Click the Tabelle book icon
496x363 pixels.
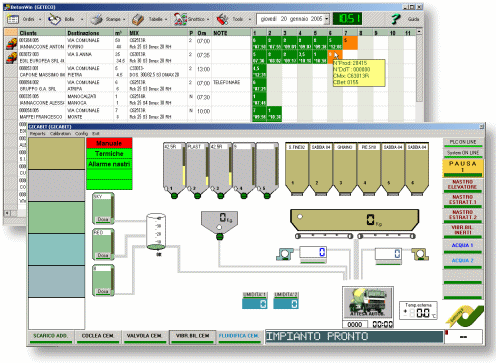pyautogui.click(x=138, y=19)
